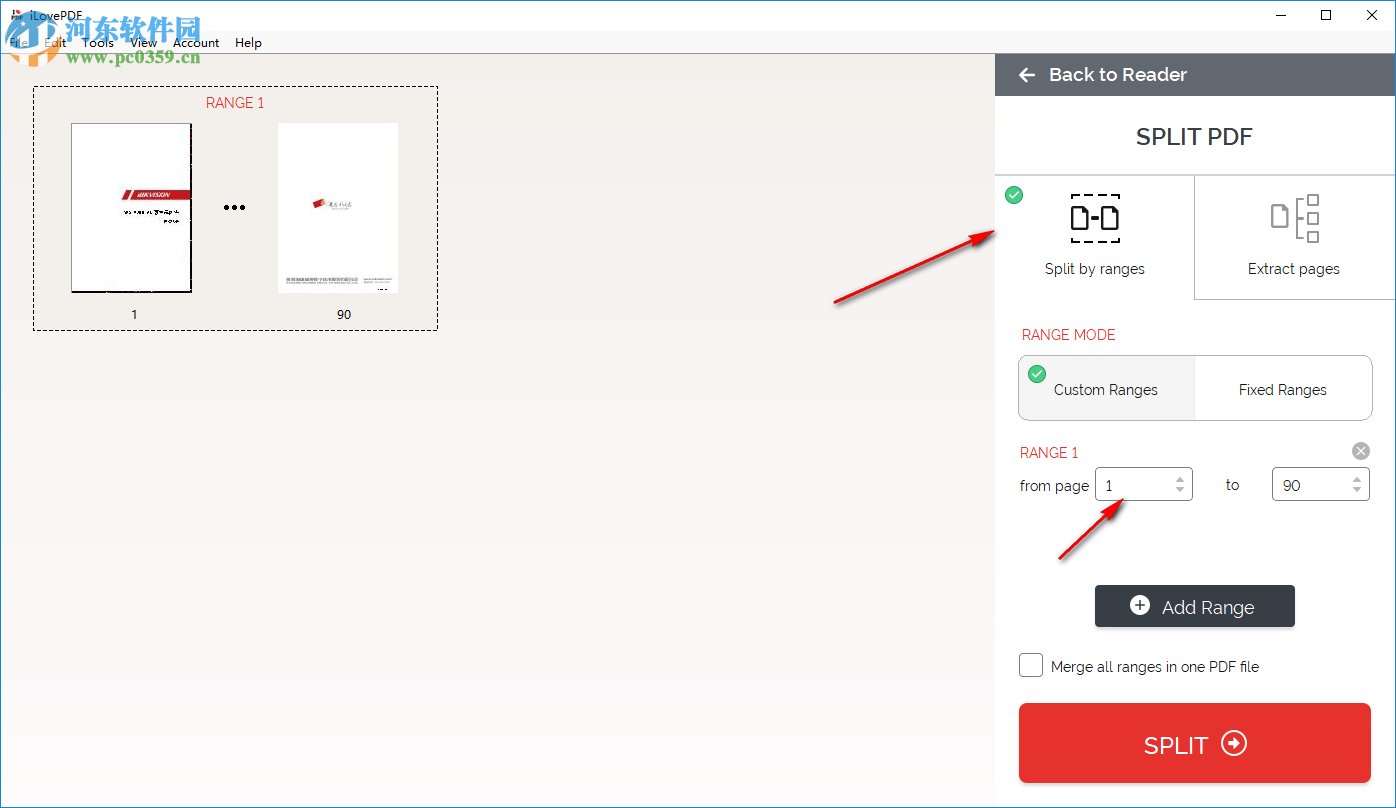Click the back arrow to return to Reader
1396x808 pixels.
pyautogui.click(x=1026, y=74)
